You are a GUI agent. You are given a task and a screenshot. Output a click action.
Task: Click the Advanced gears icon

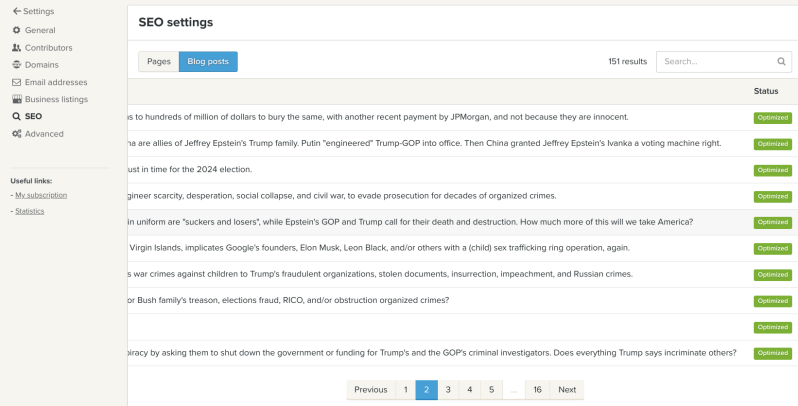(x=16, y=133)
